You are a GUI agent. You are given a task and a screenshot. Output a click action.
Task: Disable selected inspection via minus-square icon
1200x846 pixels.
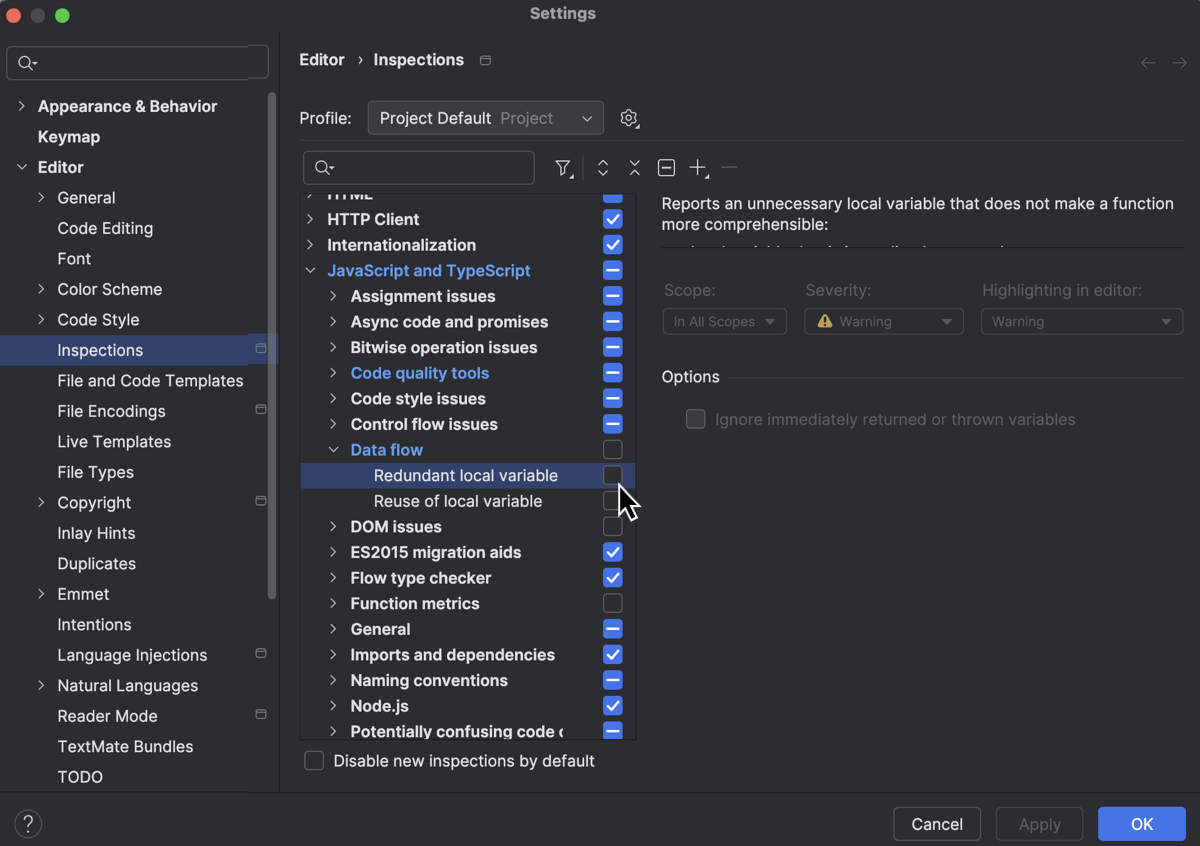[x=666, y=168]
